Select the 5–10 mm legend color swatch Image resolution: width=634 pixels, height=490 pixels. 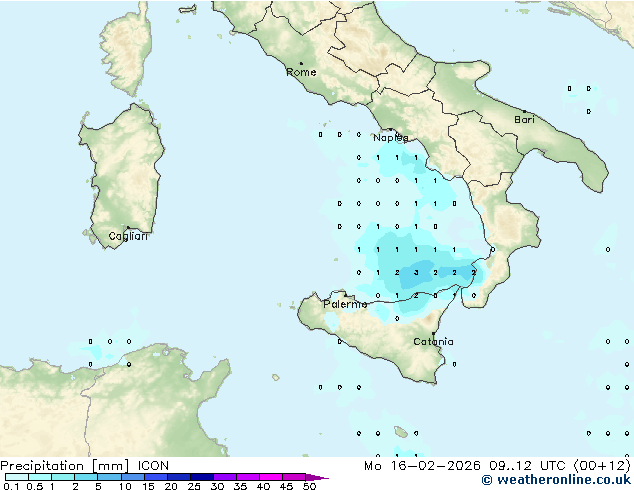(109, 477)
